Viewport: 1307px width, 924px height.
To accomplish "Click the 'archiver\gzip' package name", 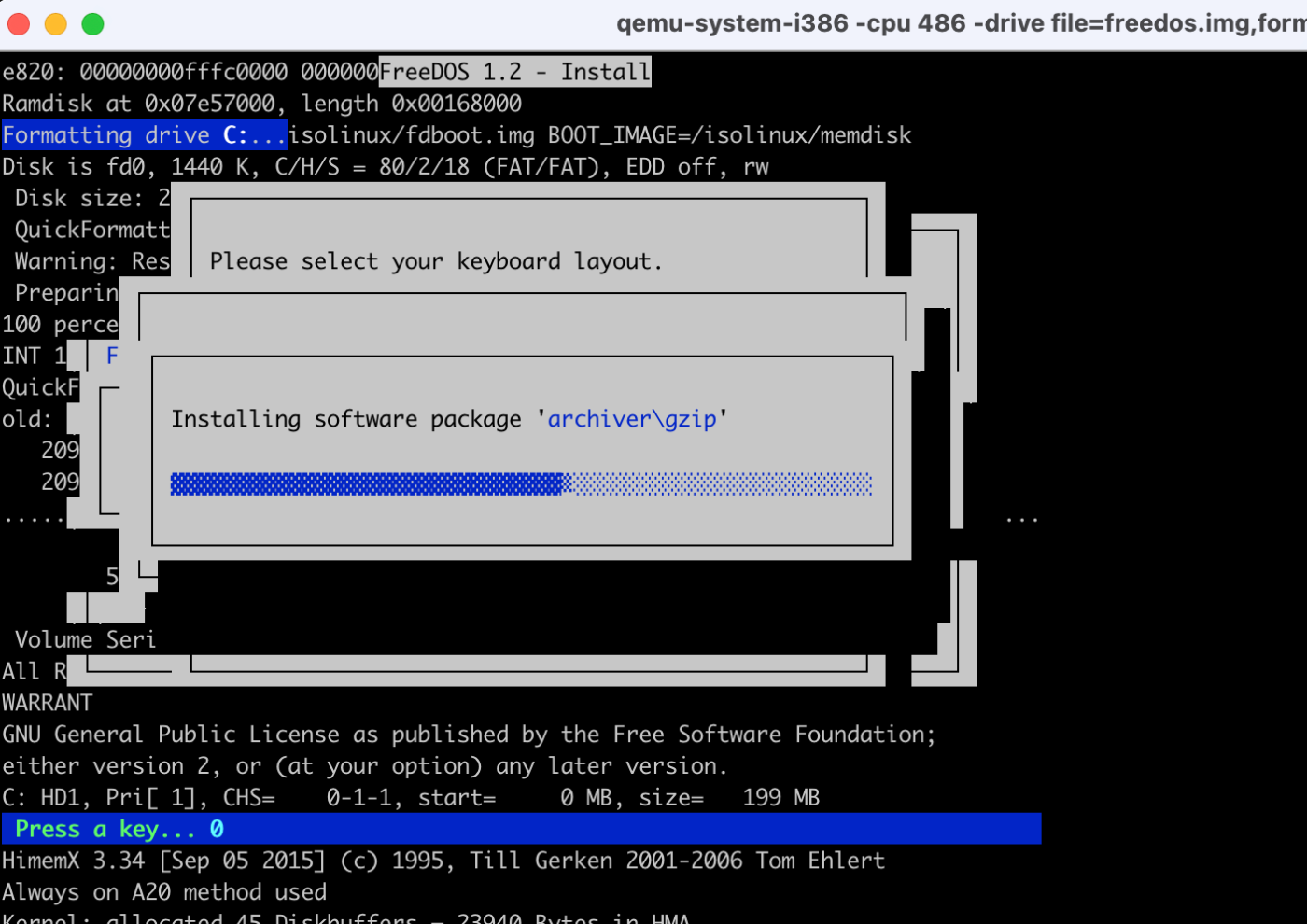I will [632, 419].
